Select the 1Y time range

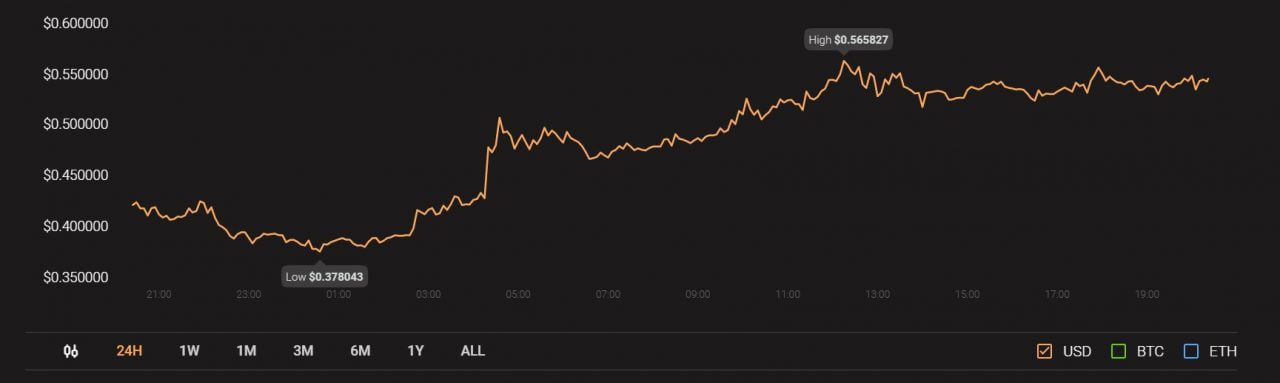[416, 351]
